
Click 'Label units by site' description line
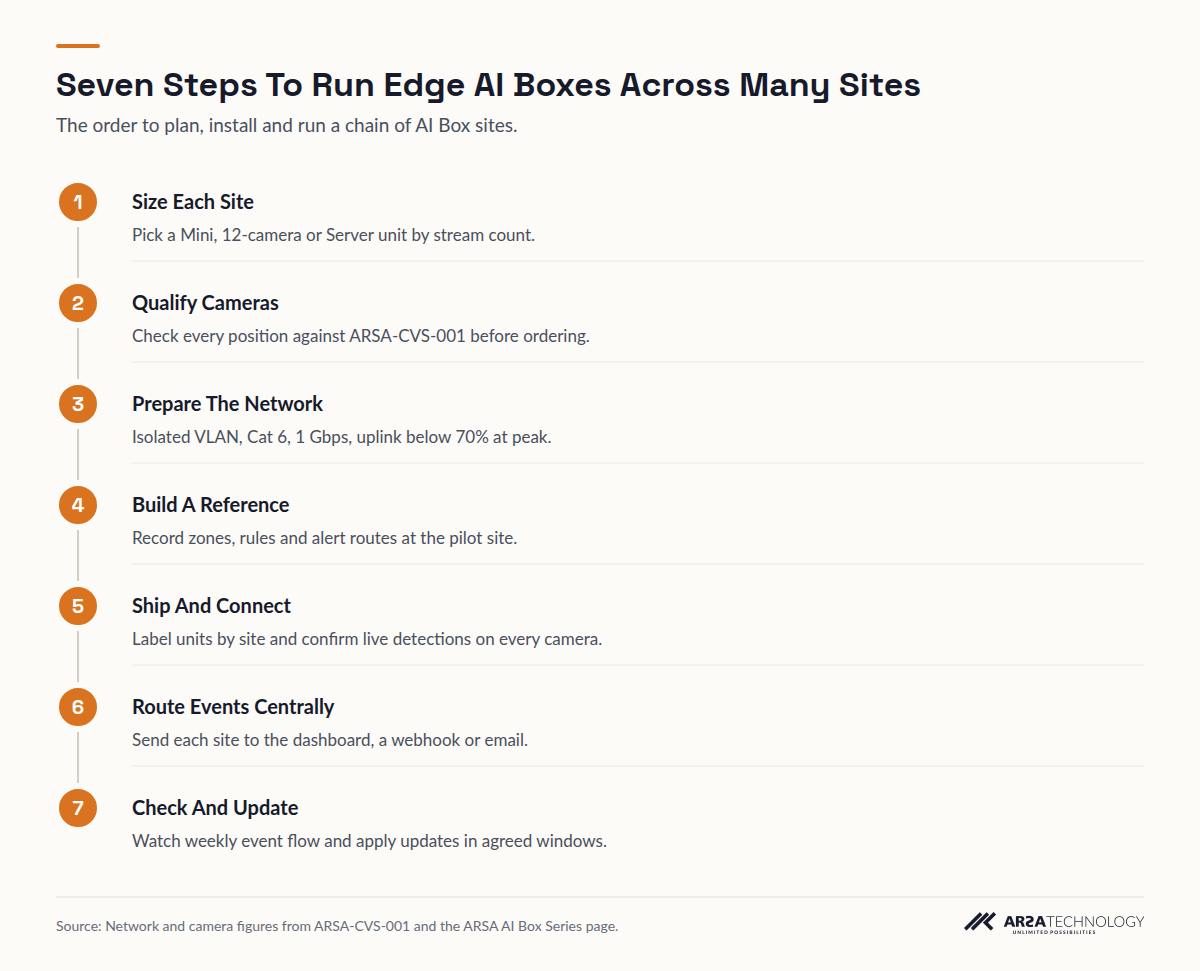(x=367, y=640)
